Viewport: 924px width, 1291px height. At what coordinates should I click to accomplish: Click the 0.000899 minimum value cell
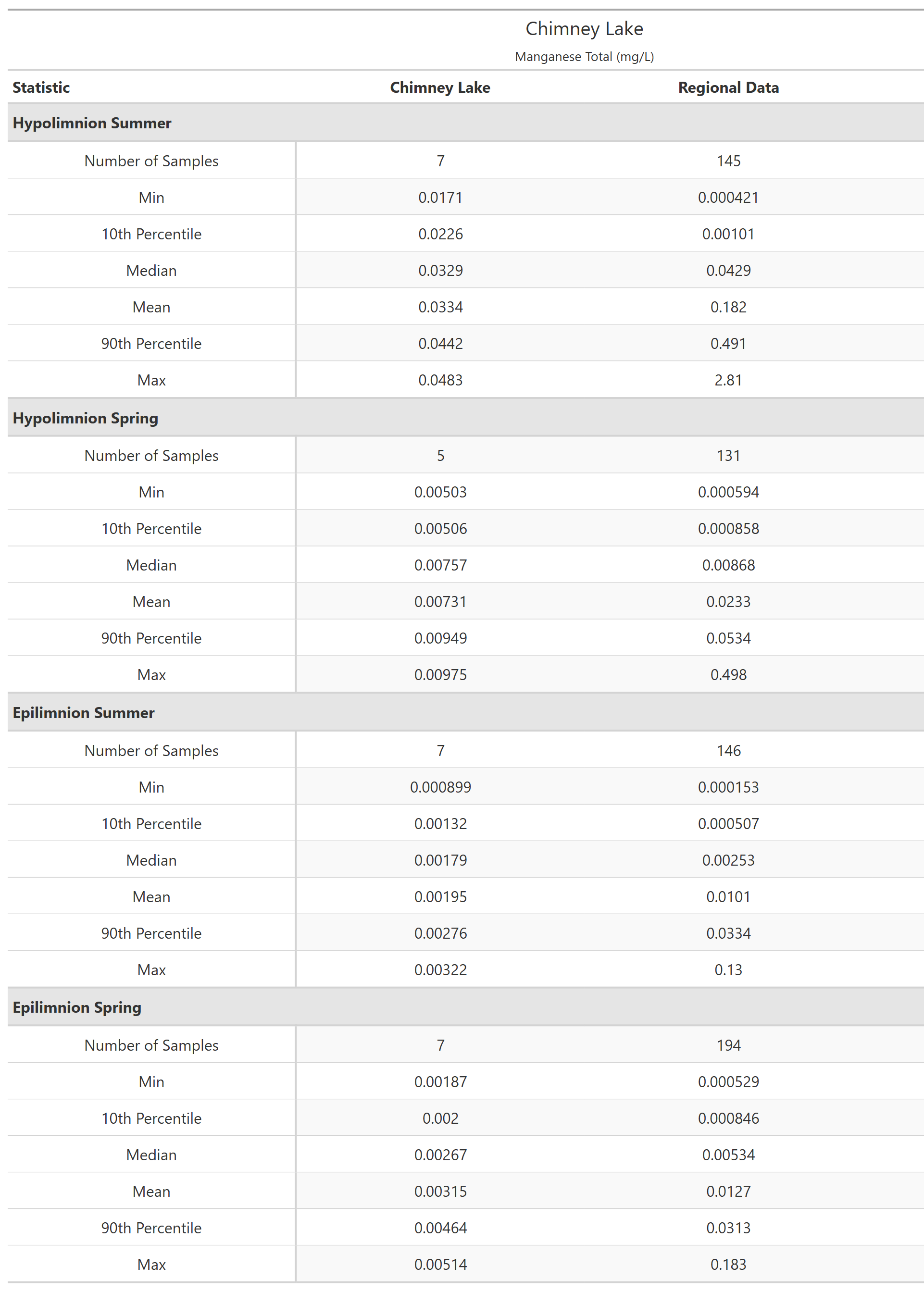(440, 787)
